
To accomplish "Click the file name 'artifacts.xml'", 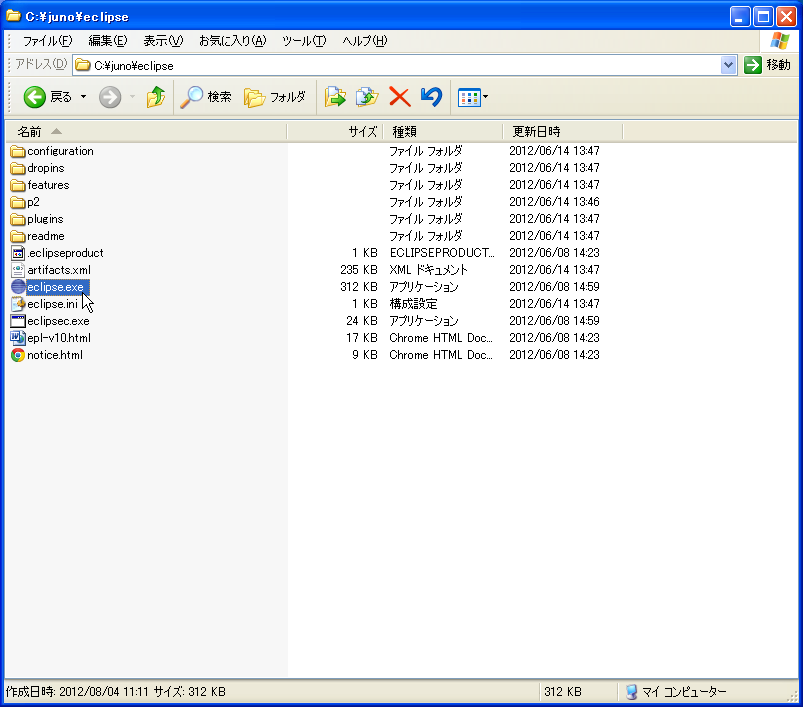I will [x=59, y=270].
